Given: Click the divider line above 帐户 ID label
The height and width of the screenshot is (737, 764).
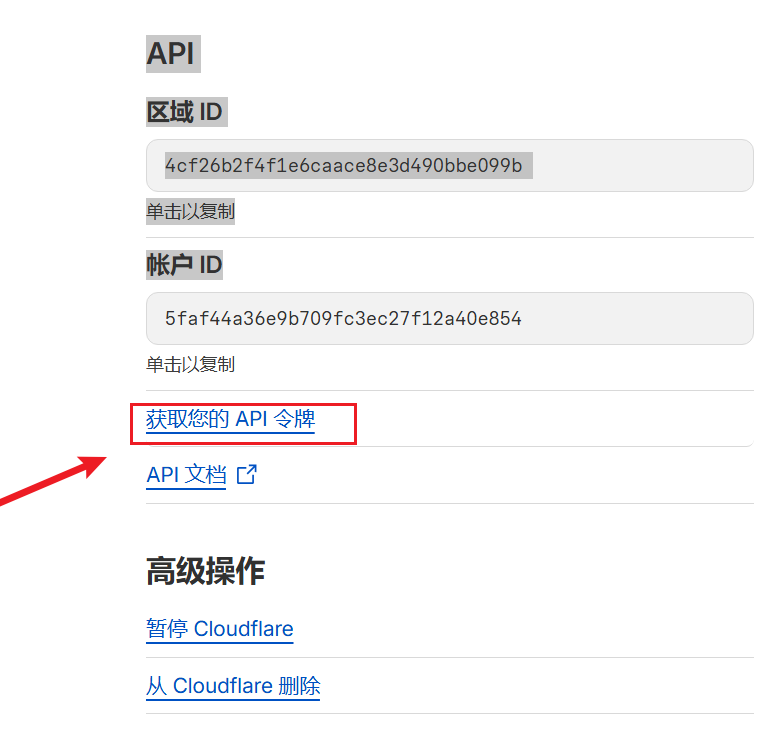Looking at the screenshot, I should tap(449, 237).
